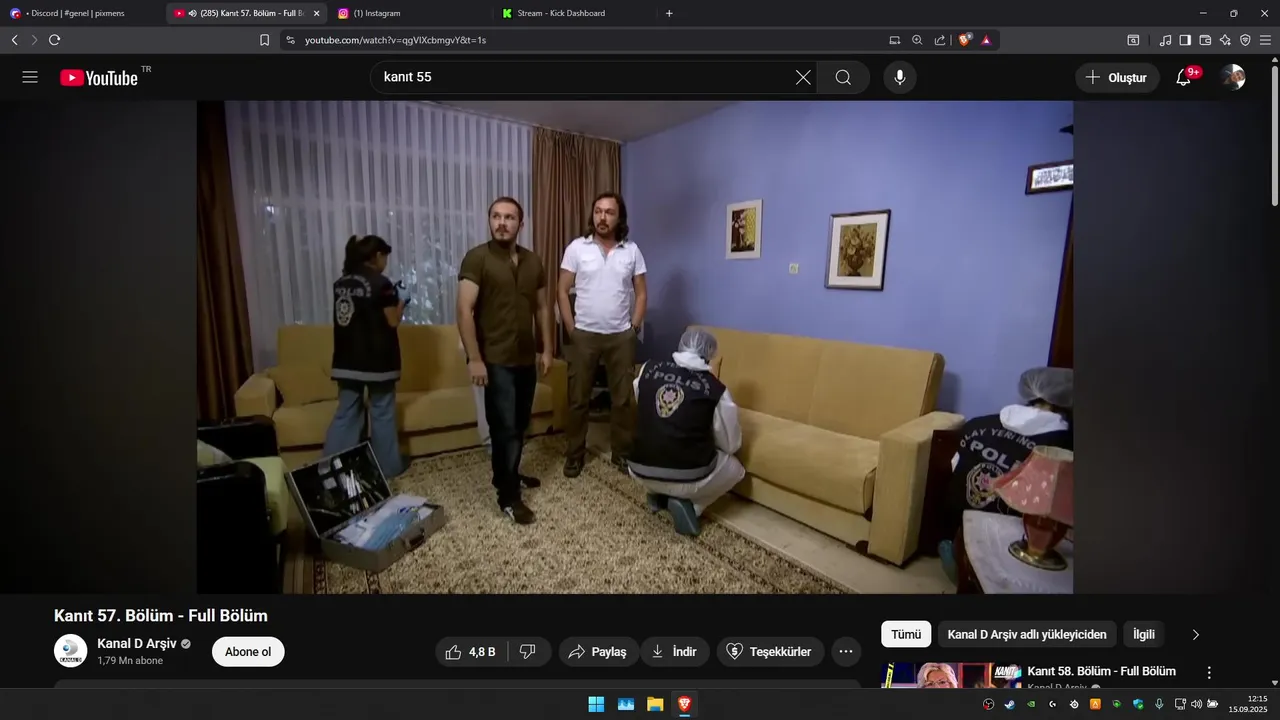Go back to the previous page
The height and width of the screenshot is (720, 1280).
[x=14, y=40]
